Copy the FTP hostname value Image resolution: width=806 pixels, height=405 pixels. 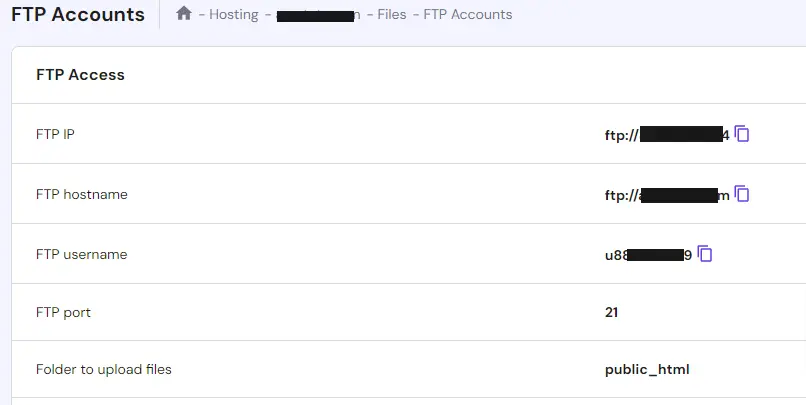(742, 194)
